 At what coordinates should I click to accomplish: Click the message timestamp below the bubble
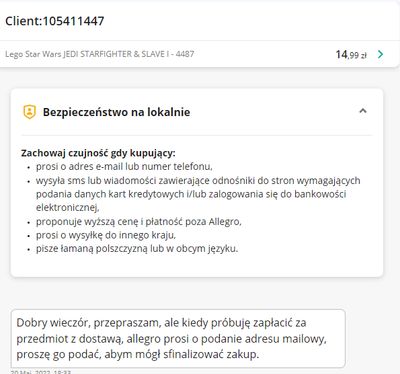pos(41,372)
